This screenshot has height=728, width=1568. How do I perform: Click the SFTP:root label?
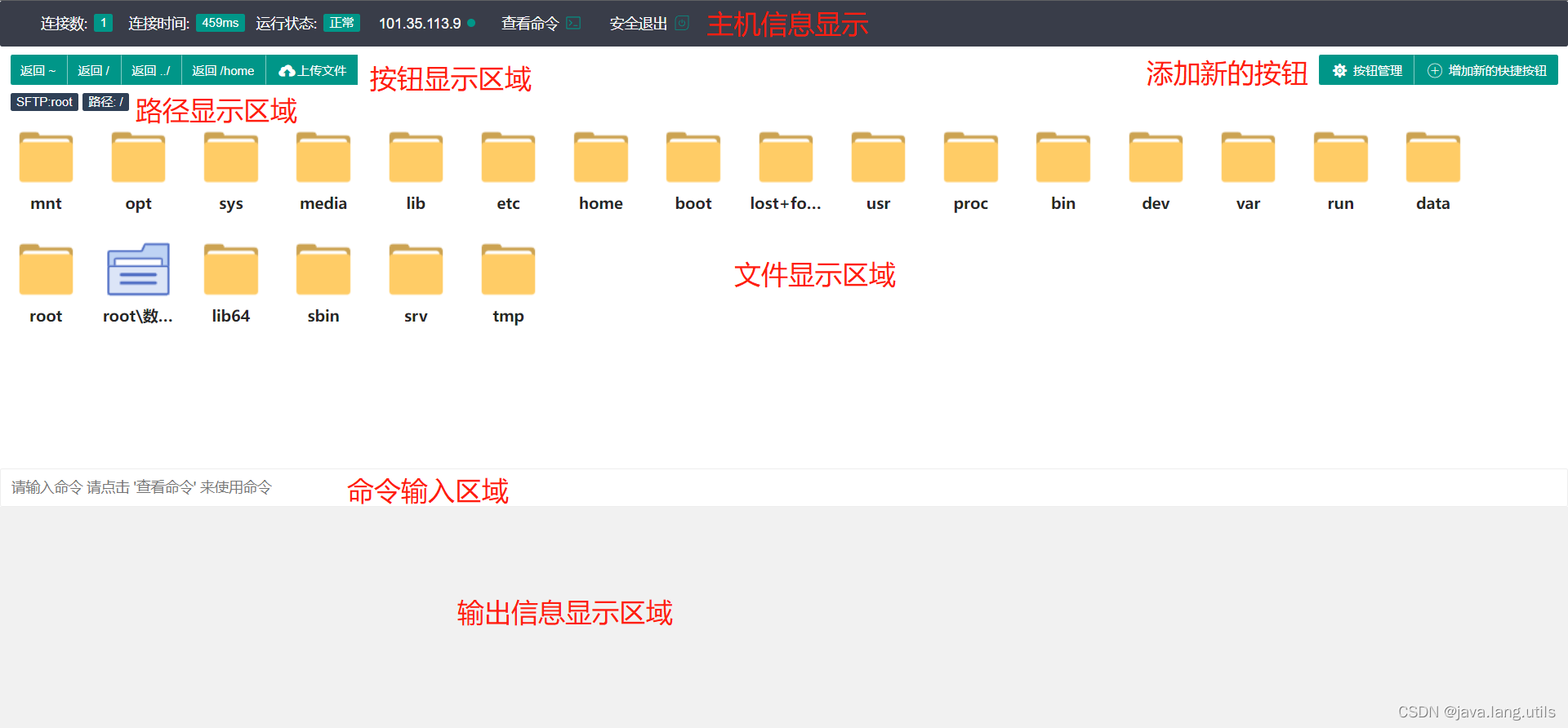click(44, 102)
